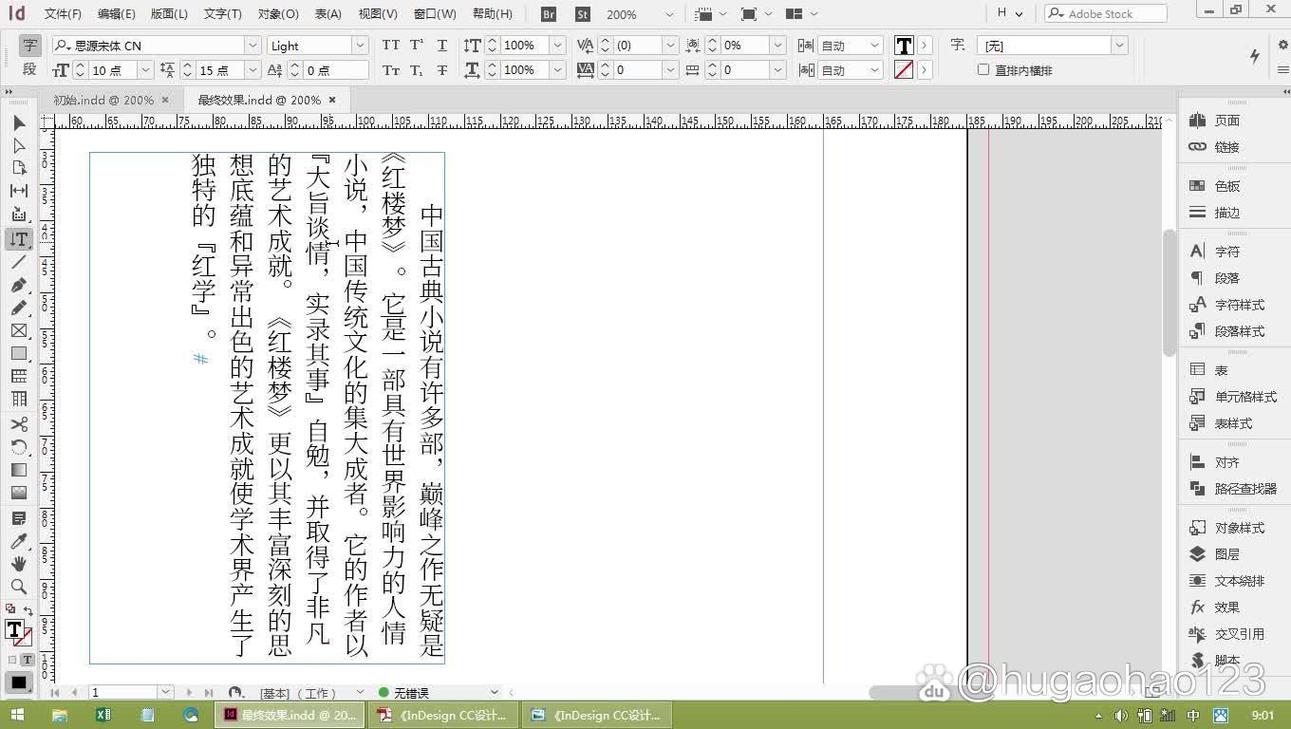Open the 路径查找器 panel
This screenshot has width=1291, height=729.
1245,488
